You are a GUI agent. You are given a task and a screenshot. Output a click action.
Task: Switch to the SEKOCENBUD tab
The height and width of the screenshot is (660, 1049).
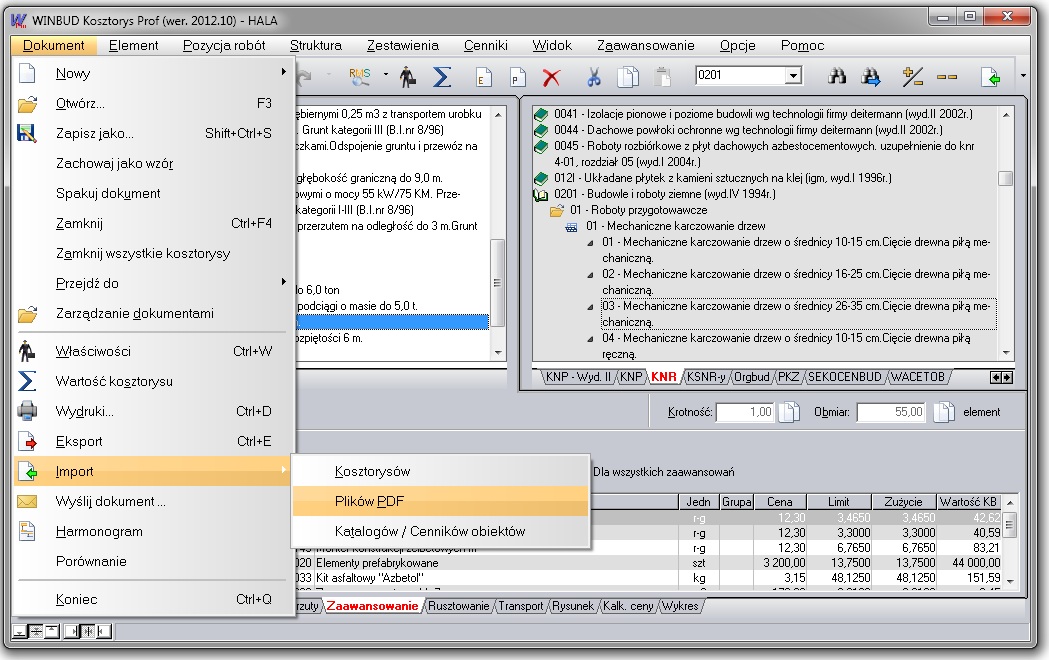(x=846, y=377)
